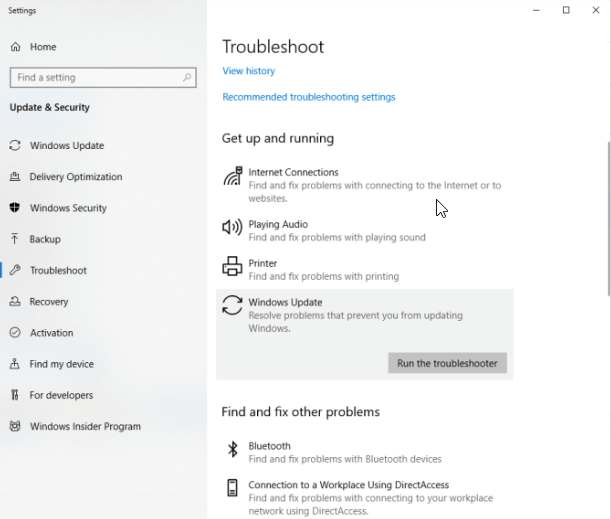Viewport: 611px width, 519px height.
Task: Click the Delivery Optimization icon
Action: tap(15, 177)
